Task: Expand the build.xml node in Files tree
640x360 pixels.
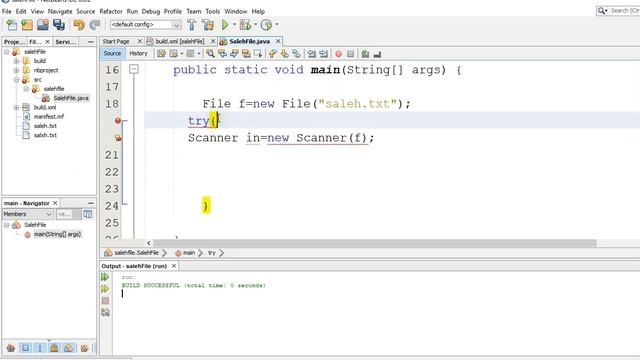Action: (x=16, y=107)
